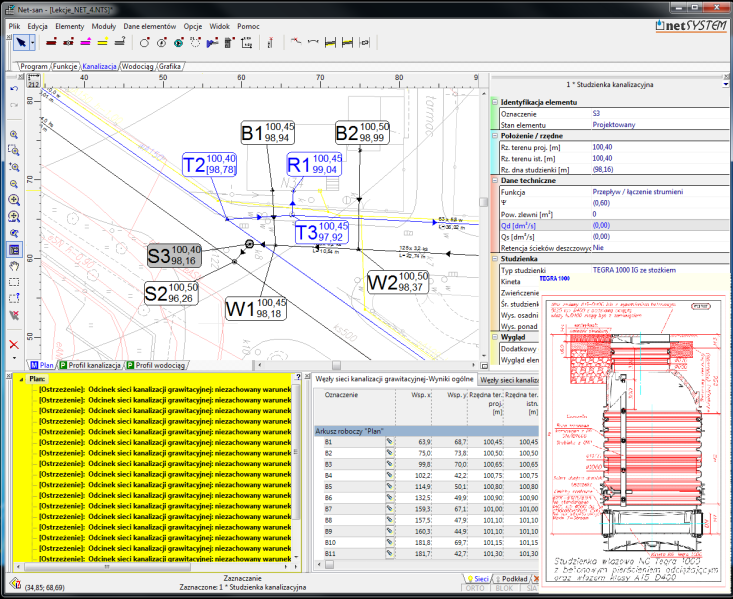Switch to the Podkład layer tab
The image size is (733, 599).
pos(511,579)
